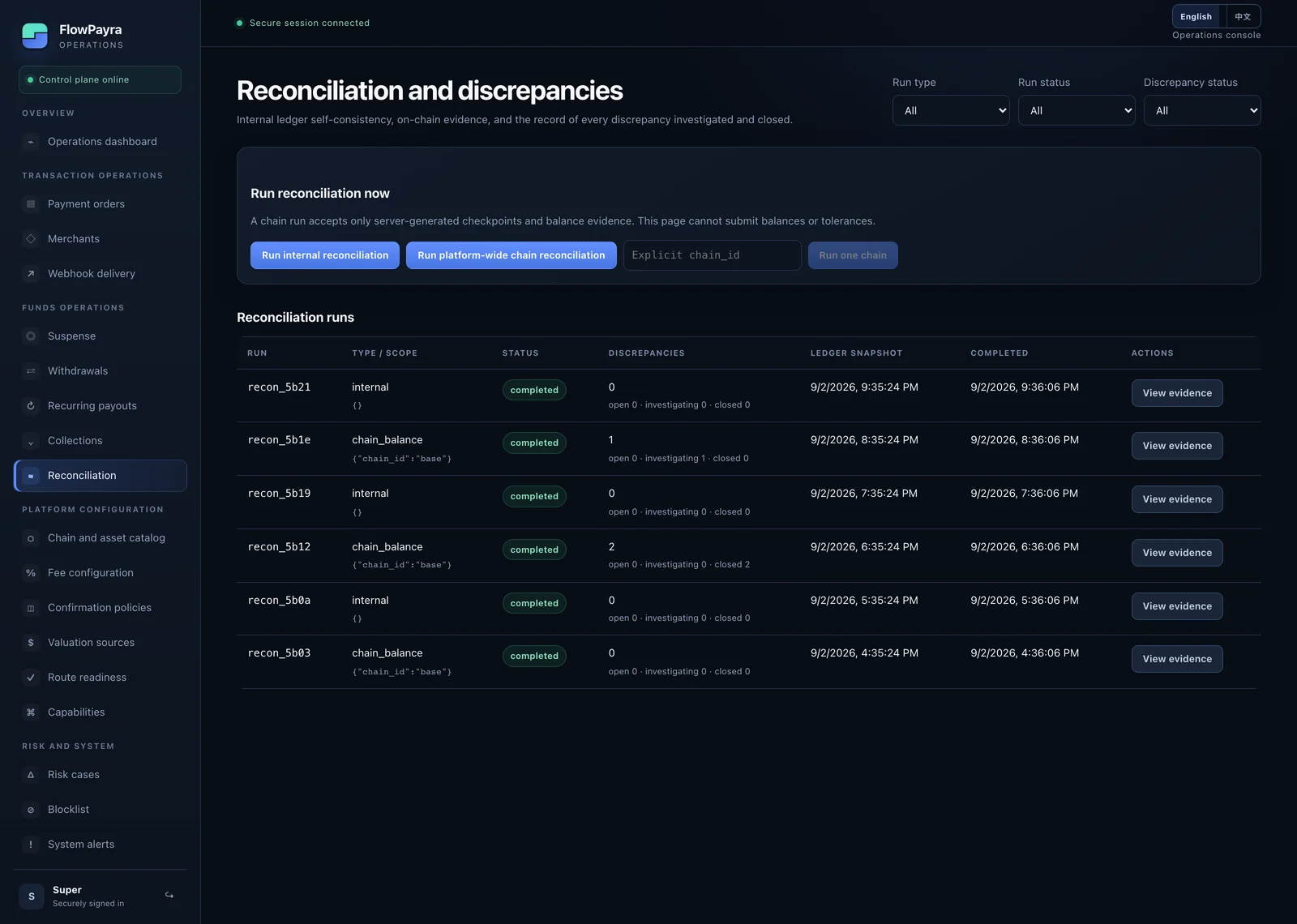Screen dimensions: 1297x924
Task: Click the Control plane online status badge
Action: coord(100,79)
